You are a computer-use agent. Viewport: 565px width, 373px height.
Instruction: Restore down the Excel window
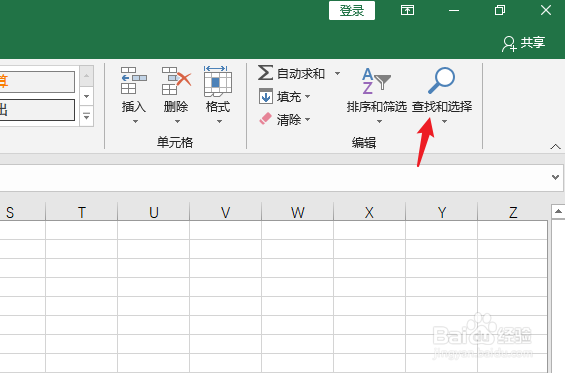point(500,10)
